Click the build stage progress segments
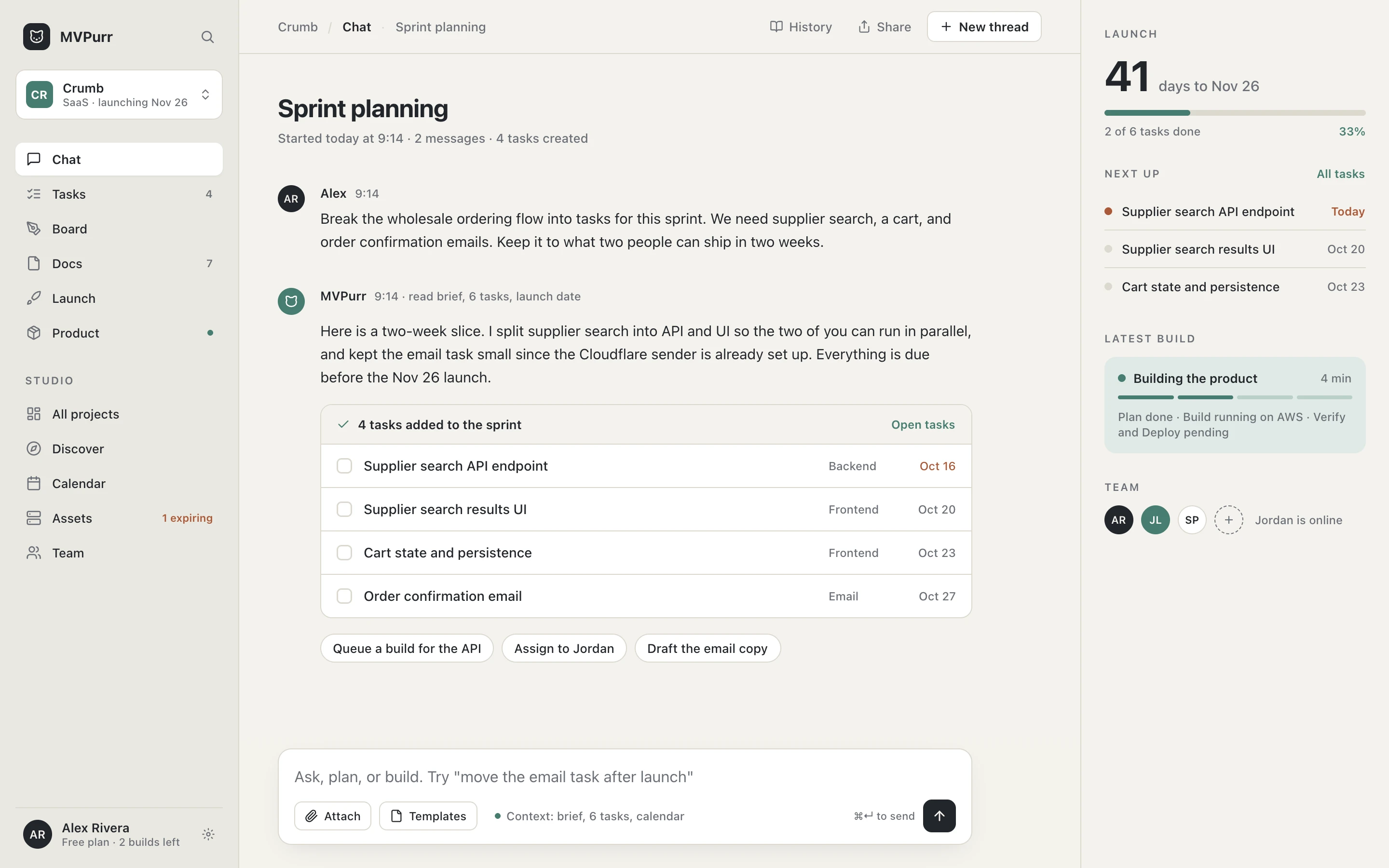Screen dimensions: 1389x868 tap(1235, 397)
